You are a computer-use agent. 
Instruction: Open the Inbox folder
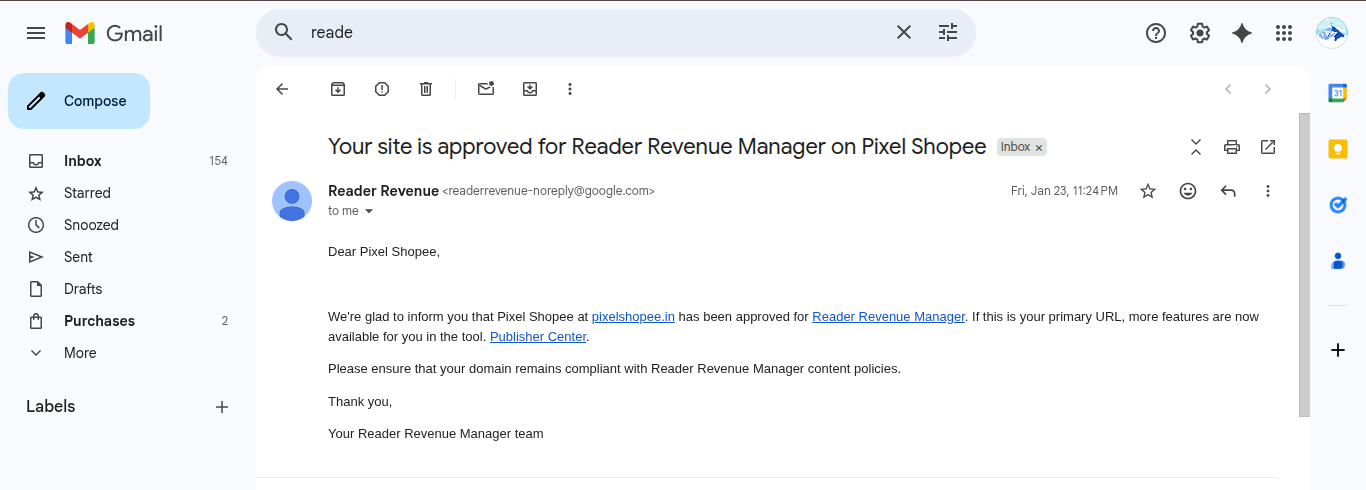click(83, 161)
